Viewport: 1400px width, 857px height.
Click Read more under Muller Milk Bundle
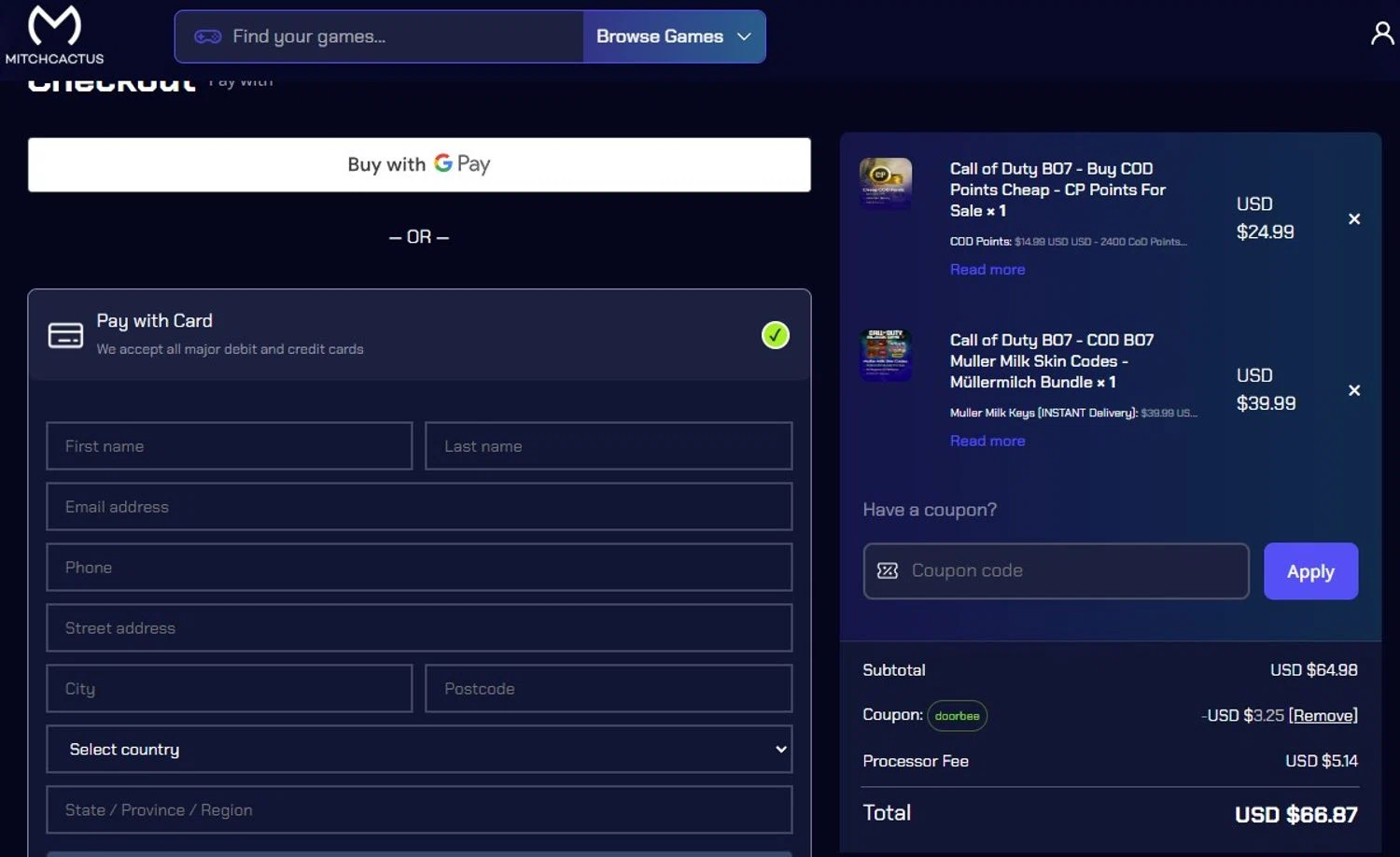[987, 441]
